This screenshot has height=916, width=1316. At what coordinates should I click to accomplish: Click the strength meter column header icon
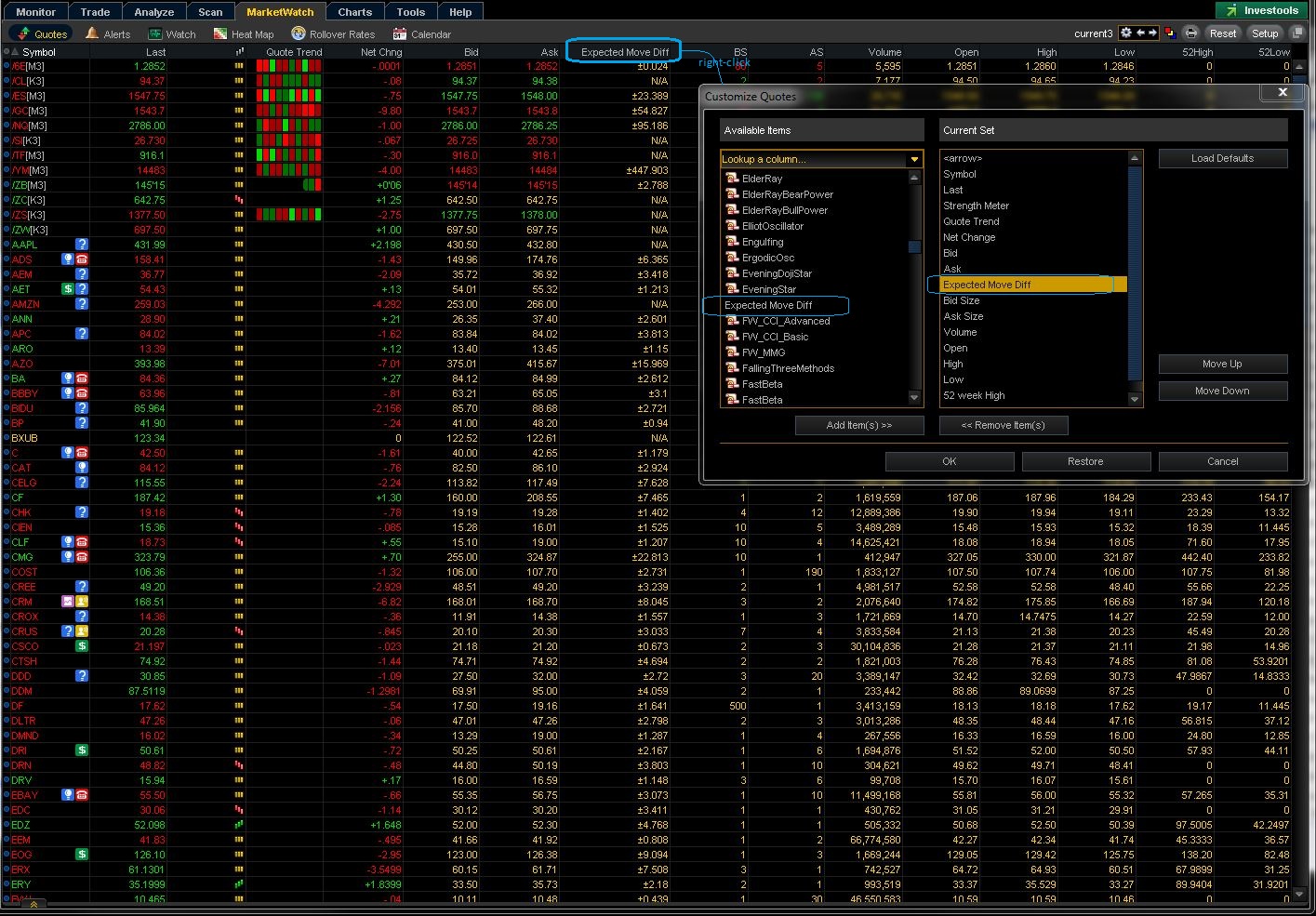tap(240, 52)
